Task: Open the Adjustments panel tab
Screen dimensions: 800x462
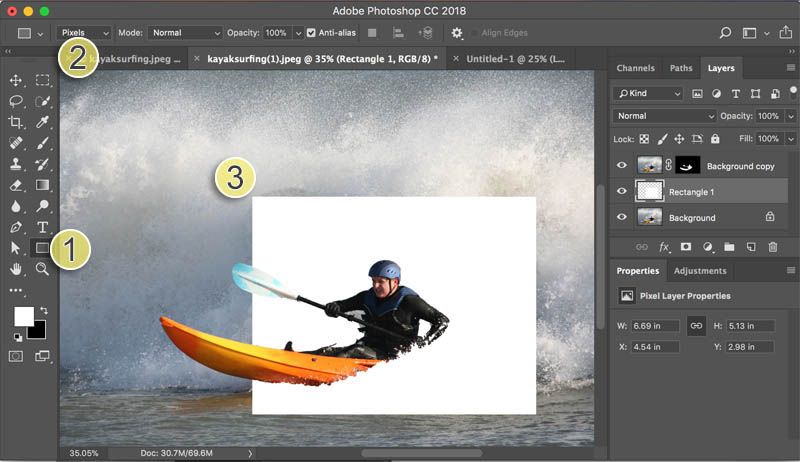Action: 700,271
